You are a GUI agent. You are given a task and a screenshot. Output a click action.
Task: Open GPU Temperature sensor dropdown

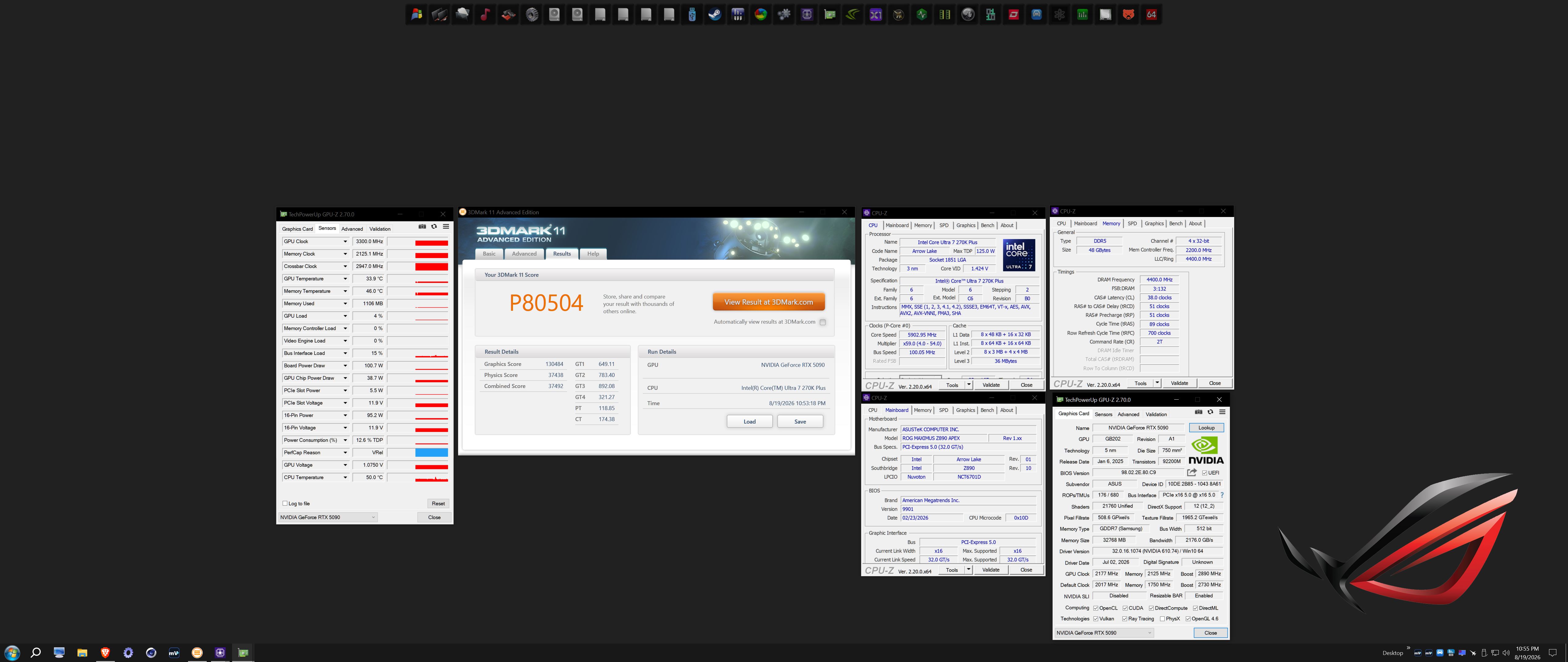pyautogui.click(x=345, y=279)
